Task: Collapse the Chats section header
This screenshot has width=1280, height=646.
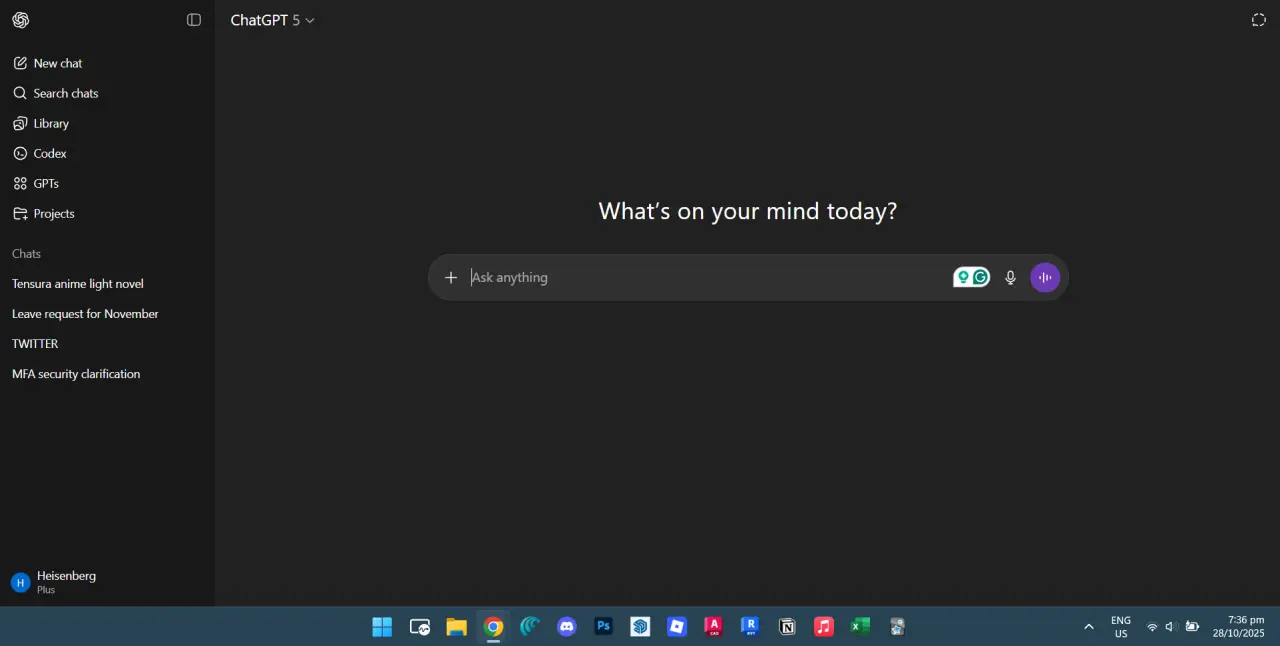Action: pyautogui.click(x=27, y=254)
